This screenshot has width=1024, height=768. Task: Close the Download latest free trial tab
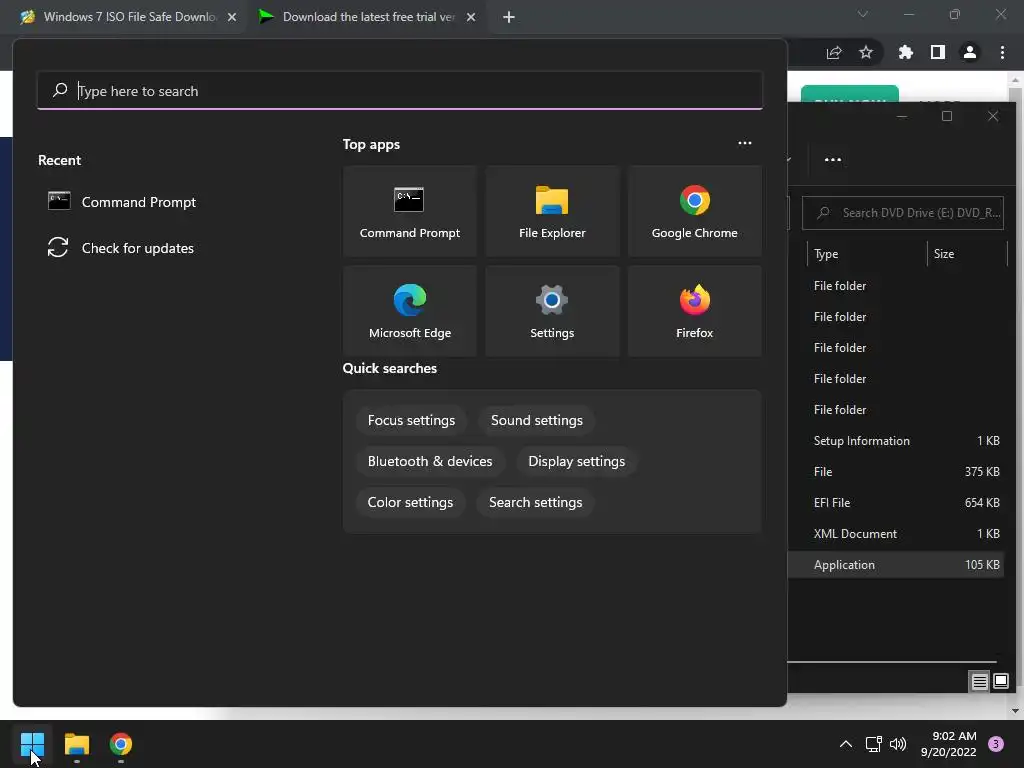pos(471,17)
